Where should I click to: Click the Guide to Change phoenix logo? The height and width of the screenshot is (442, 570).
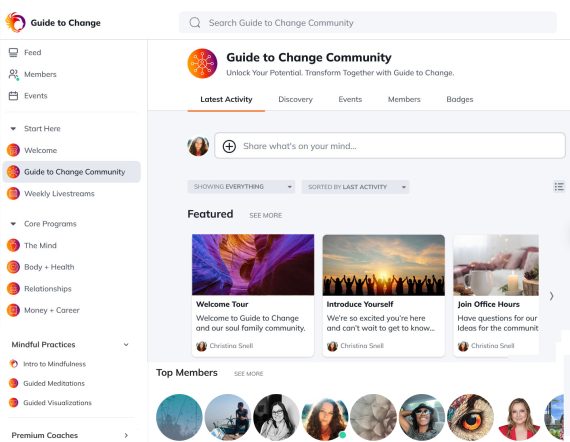(x=15, y=22)
